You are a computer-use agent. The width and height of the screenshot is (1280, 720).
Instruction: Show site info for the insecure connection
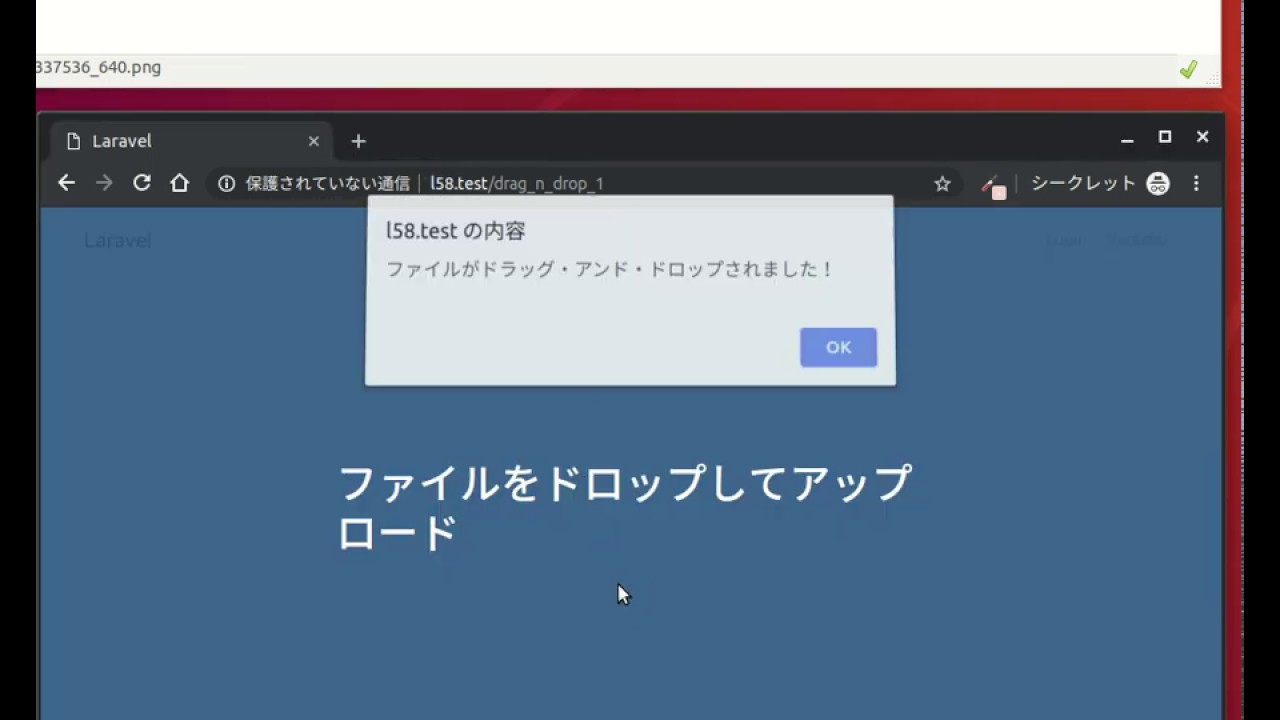click(227, 183)
